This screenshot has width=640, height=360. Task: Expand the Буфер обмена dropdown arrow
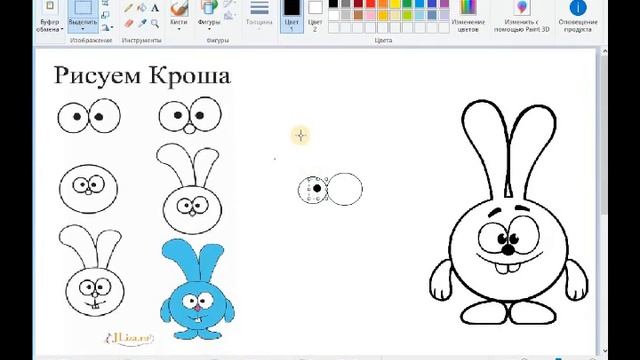tap(62, 30)
